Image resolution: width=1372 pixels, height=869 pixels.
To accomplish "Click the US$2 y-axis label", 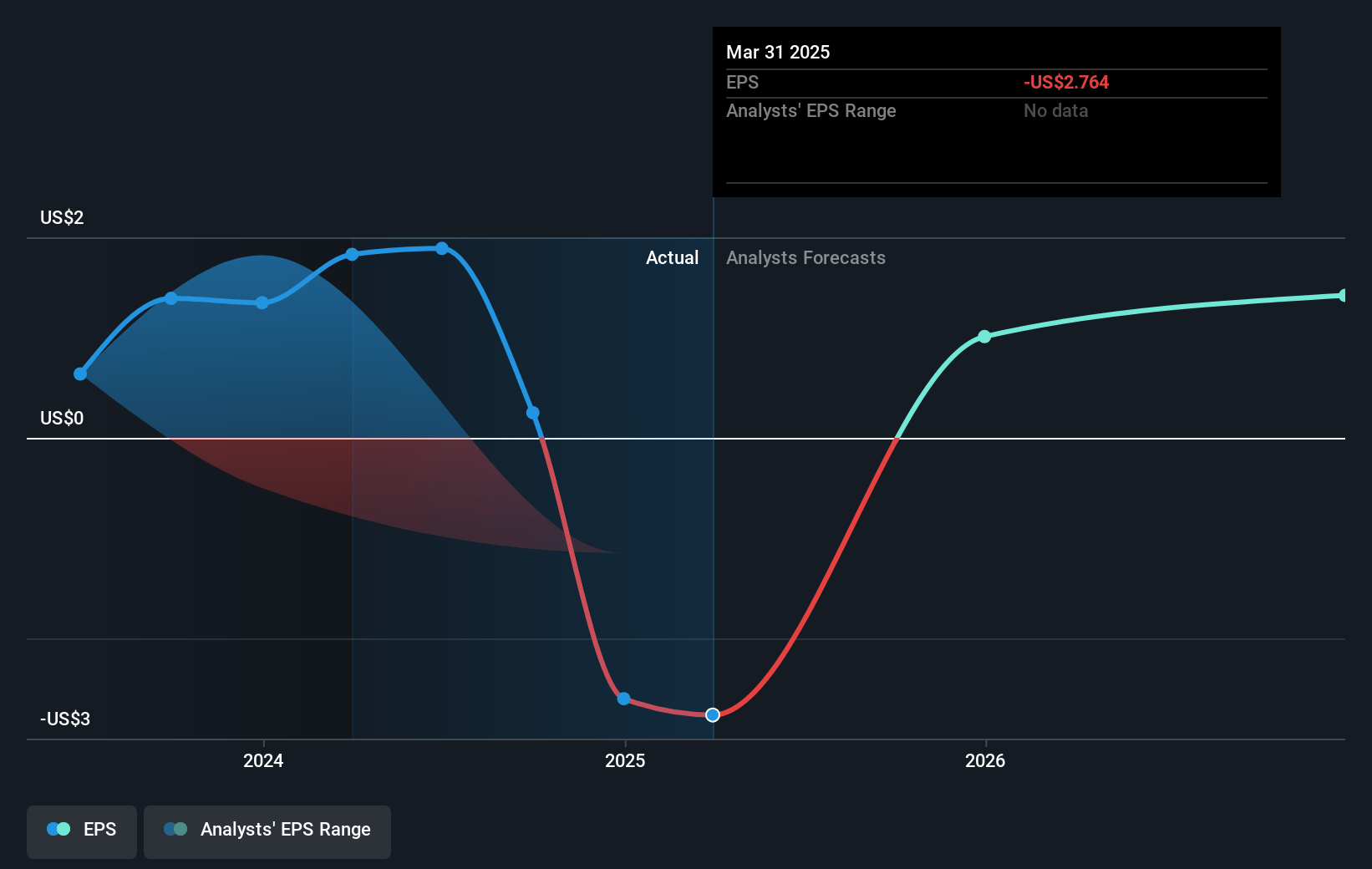I will (x=62, y=217).
